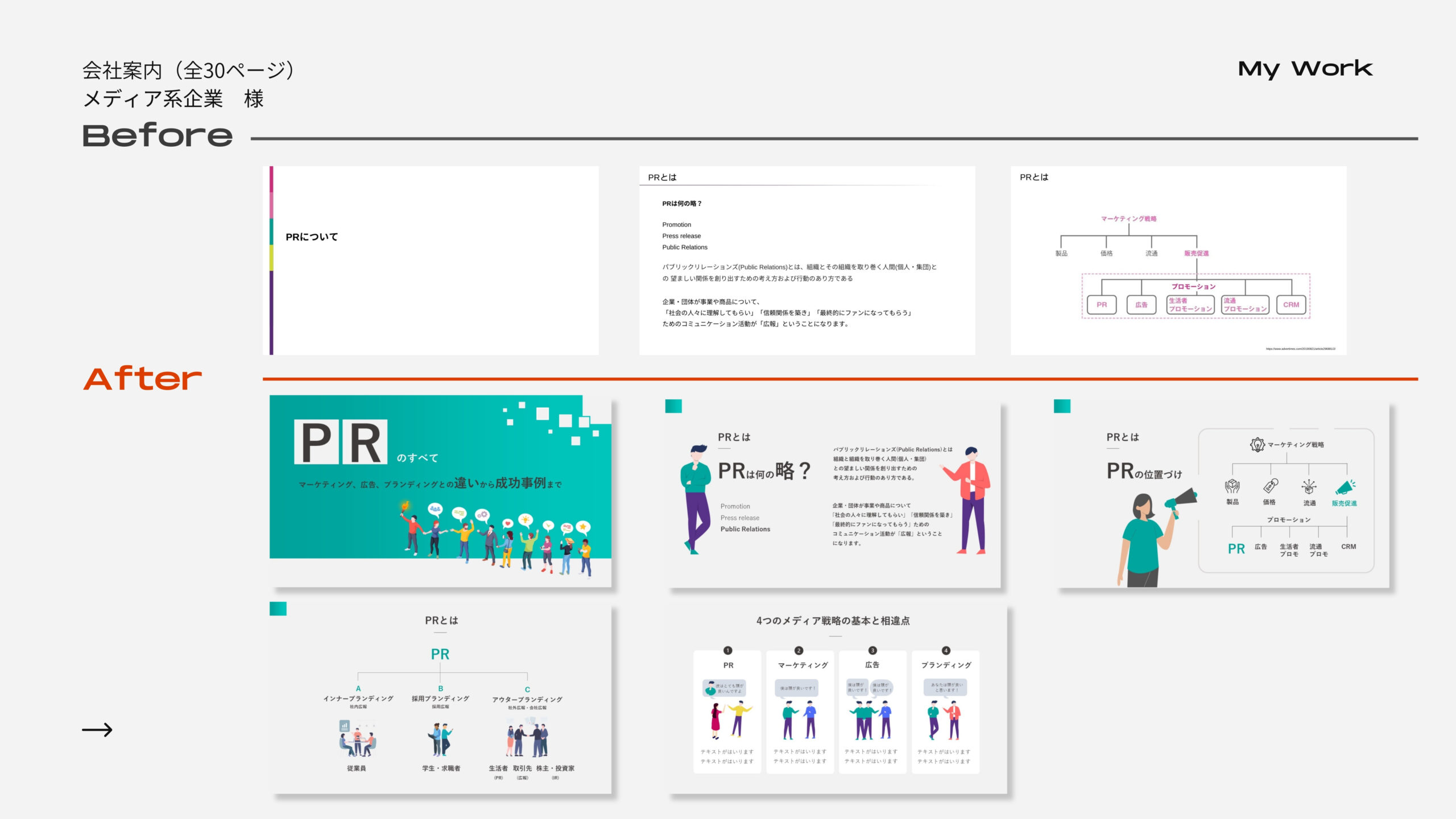Click the hands-holding-box icon above 製品

pos(1232,486)
